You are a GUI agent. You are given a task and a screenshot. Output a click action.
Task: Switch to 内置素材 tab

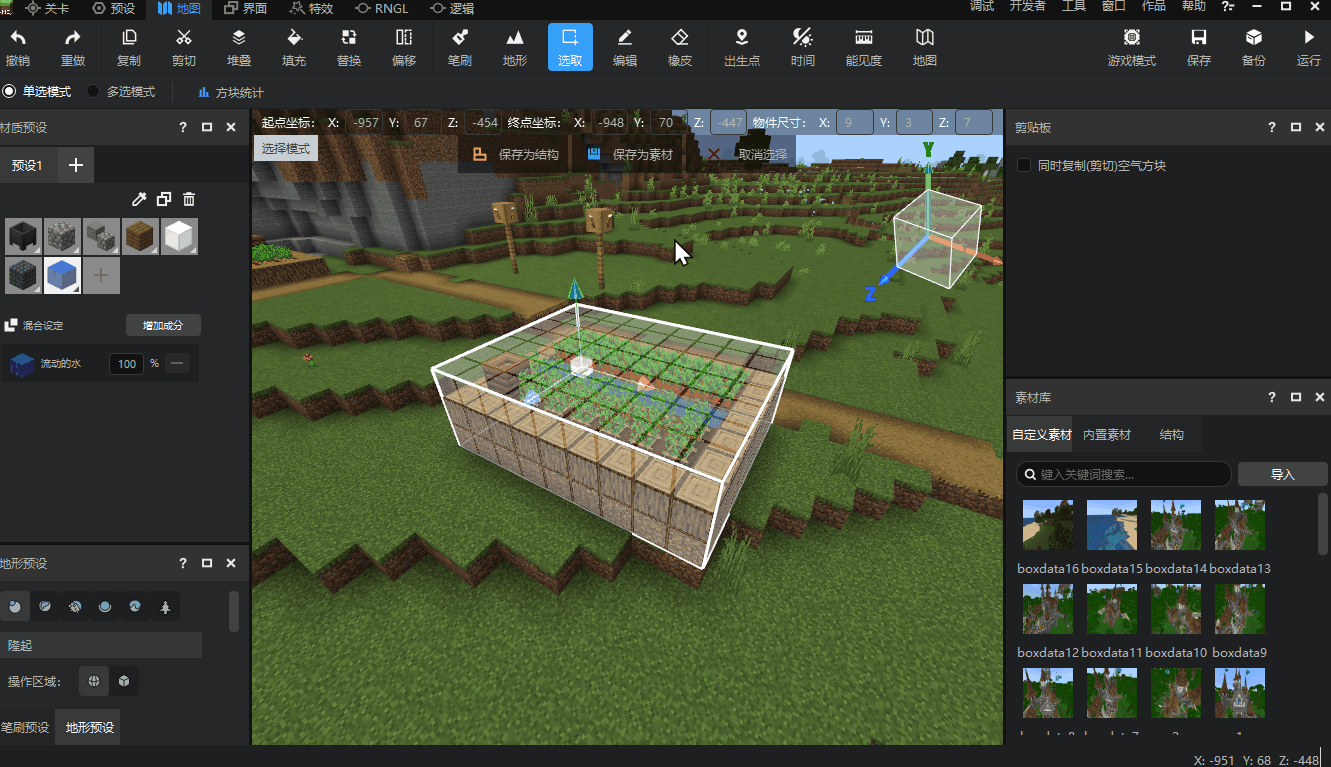click(1107, 435)
